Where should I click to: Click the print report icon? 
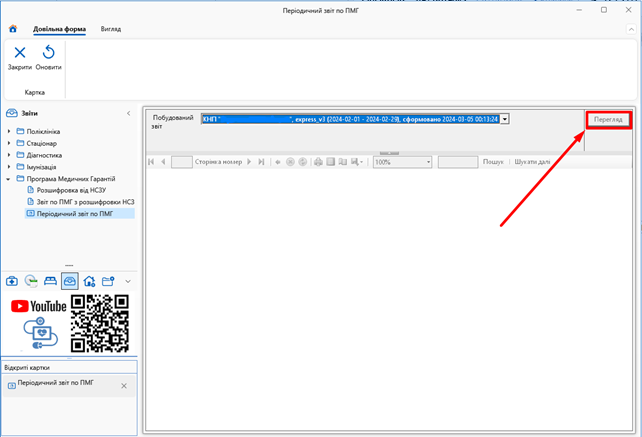pos(318,162)
